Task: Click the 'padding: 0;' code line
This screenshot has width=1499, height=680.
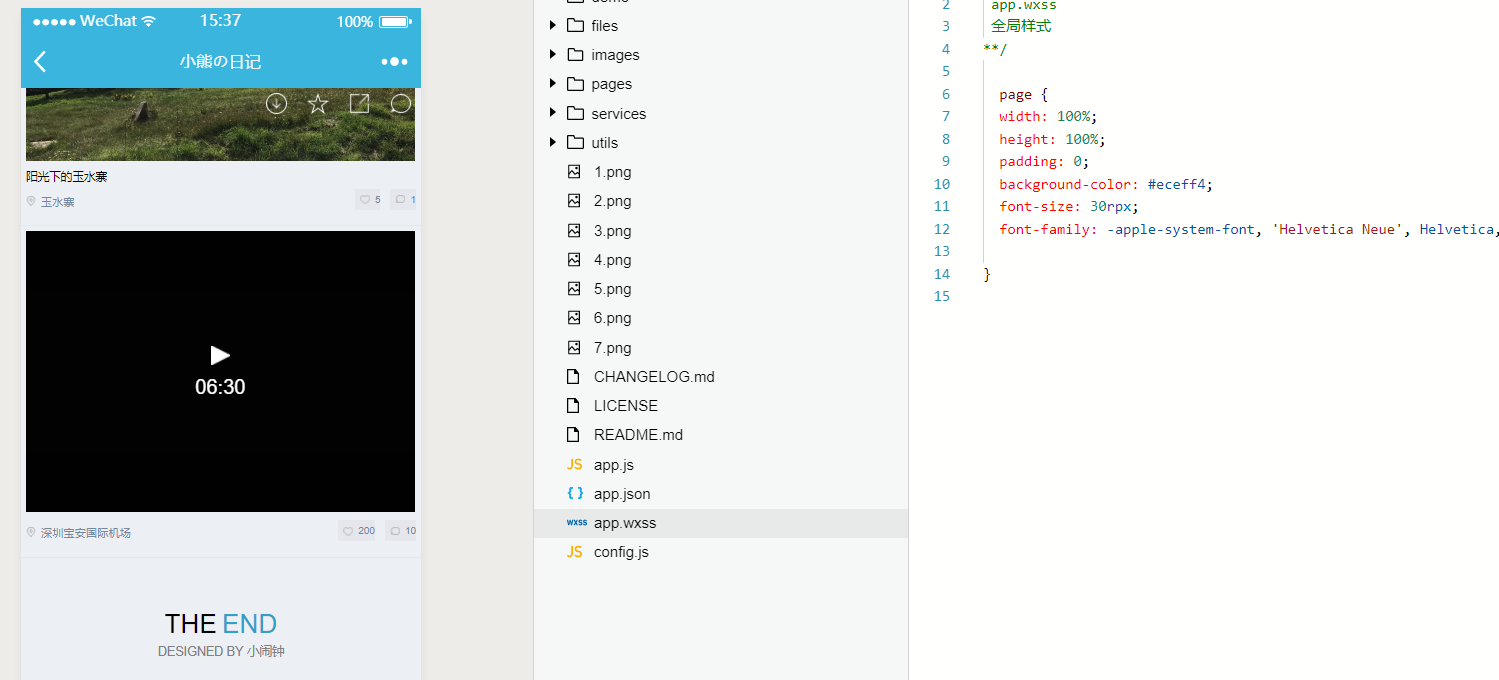Action: 1044,161
